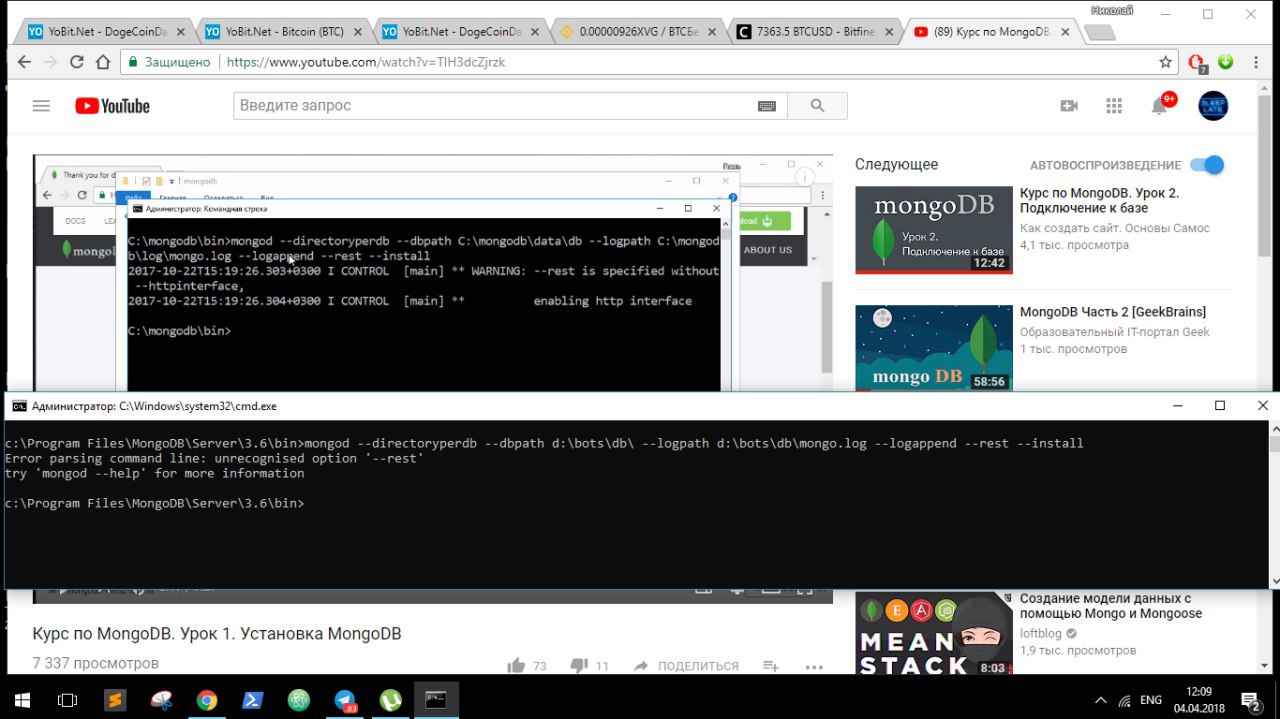Open uTorrent from the taskbar
The height and width of the screenshot is (719, 1280).
390,700
